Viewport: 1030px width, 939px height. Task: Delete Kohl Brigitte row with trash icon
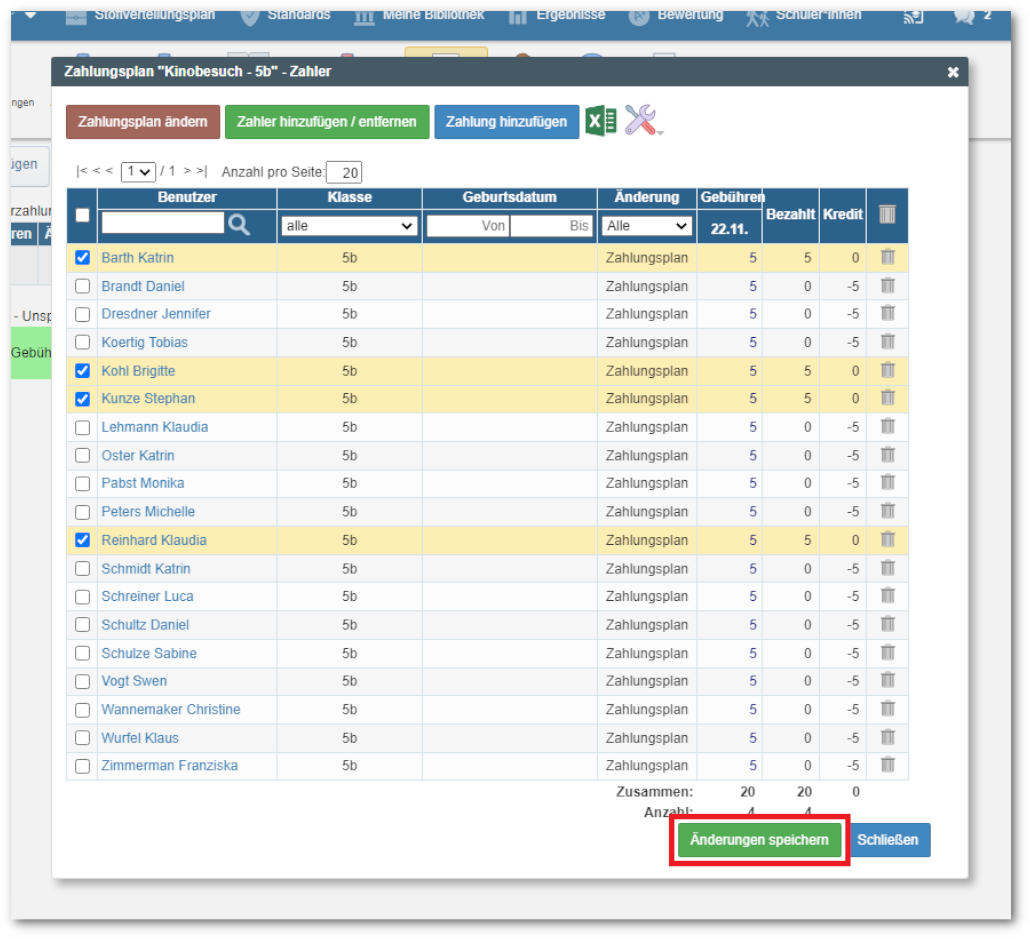pyautogui.click(x=887, y=370)
